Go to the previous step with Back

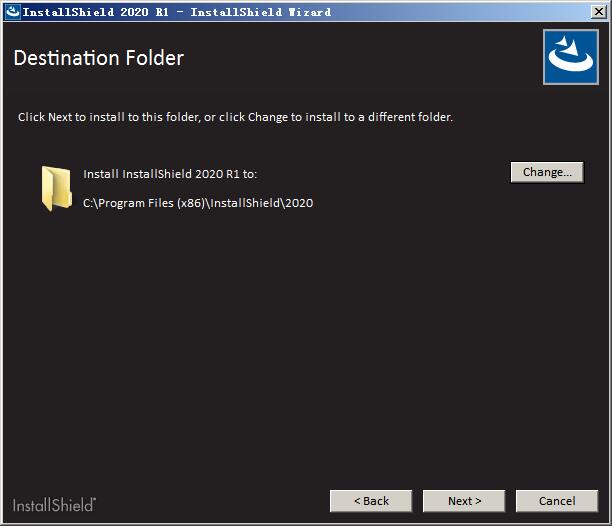click(x=371, y=501)
